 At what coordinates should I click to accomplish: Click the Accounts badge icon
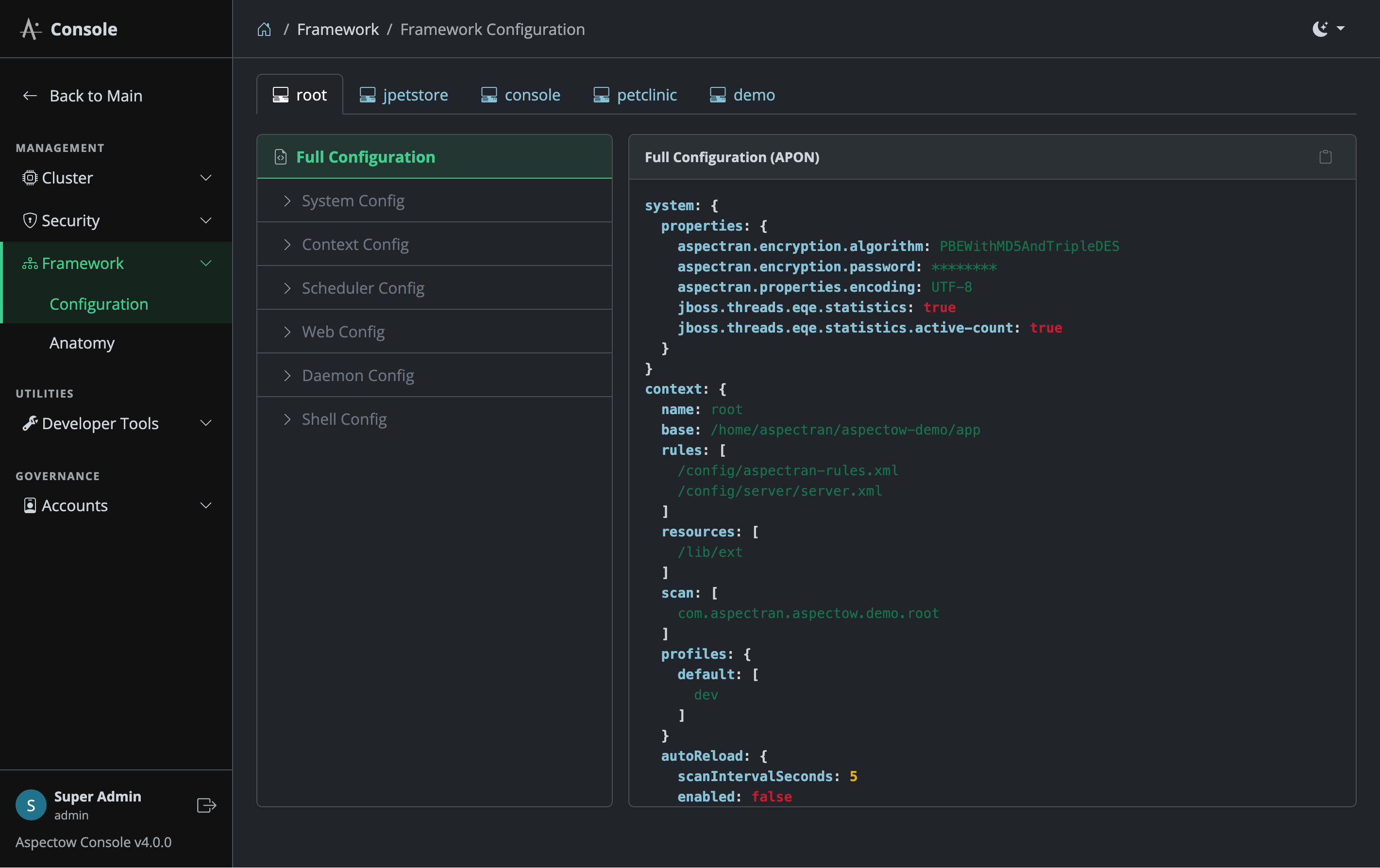(30, 505)
